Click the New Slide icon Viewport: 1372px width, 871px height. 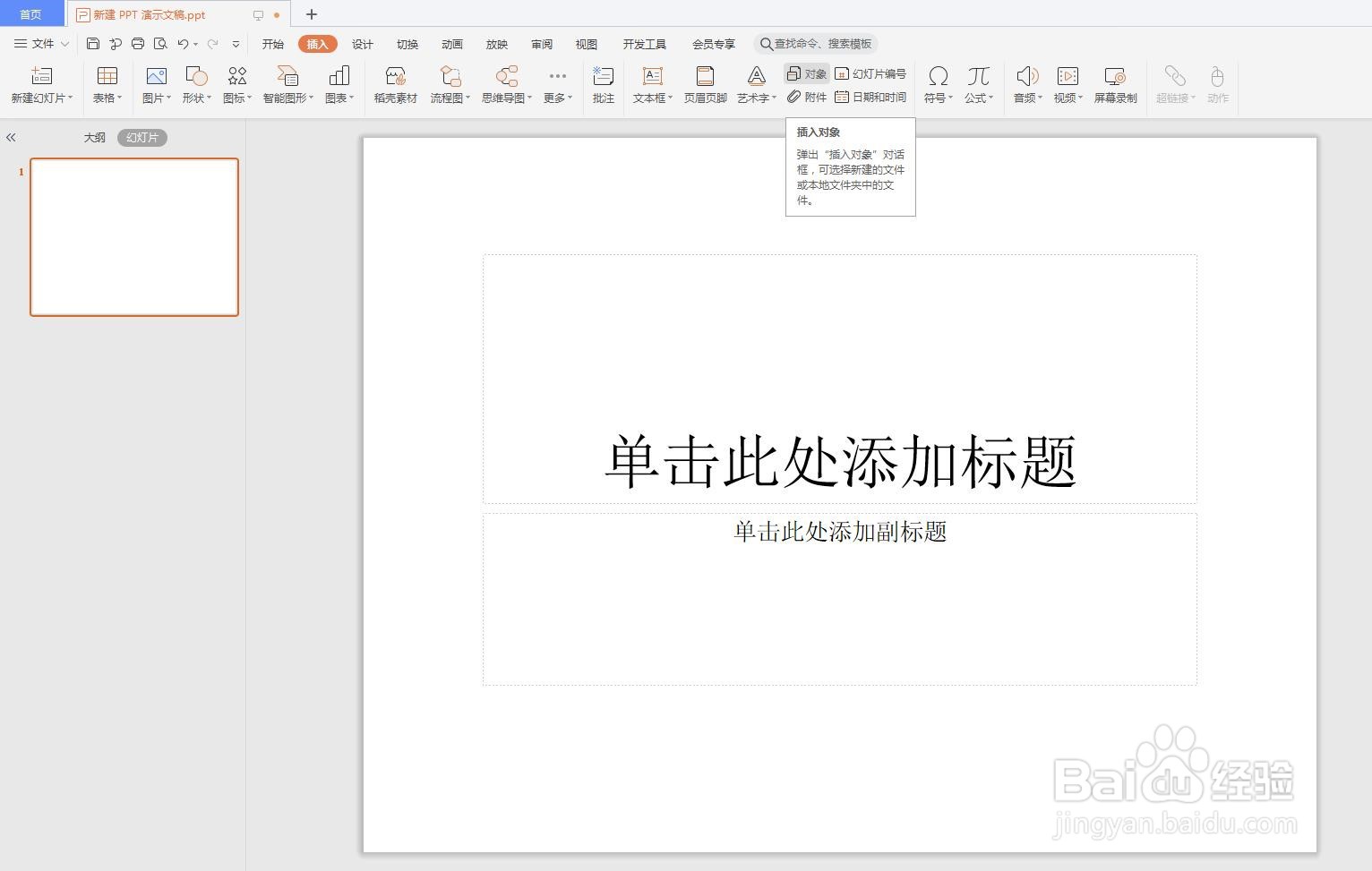(41, 76)
